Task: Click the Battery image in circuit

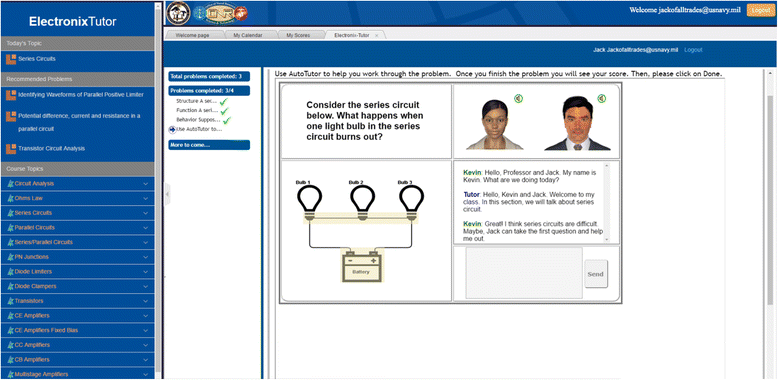Action: click(361, 266)
